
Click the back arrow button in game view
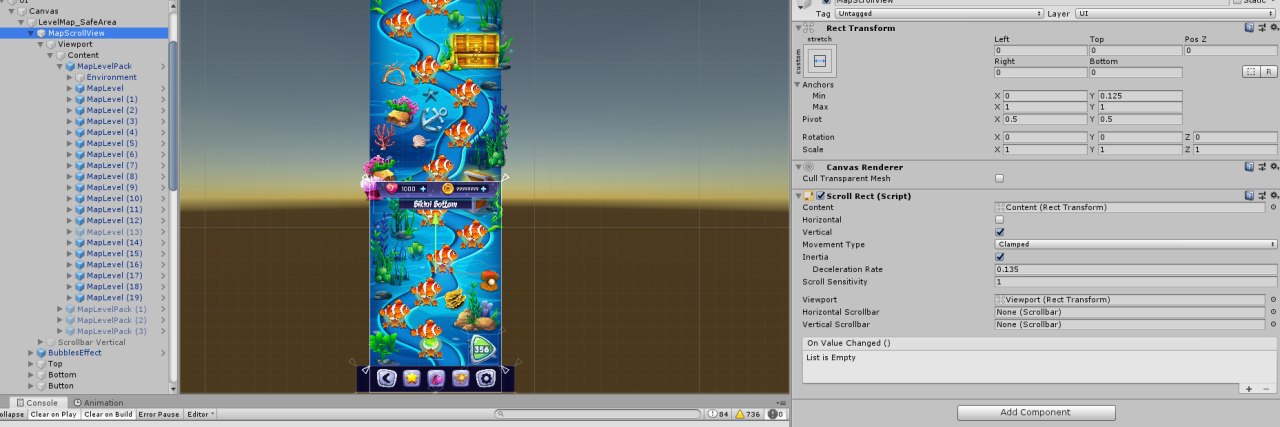(386, 378)
